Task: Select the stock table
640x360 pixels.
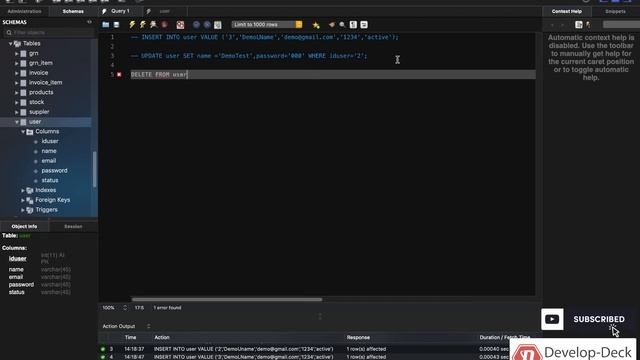Action: click(x=36, y=102)
